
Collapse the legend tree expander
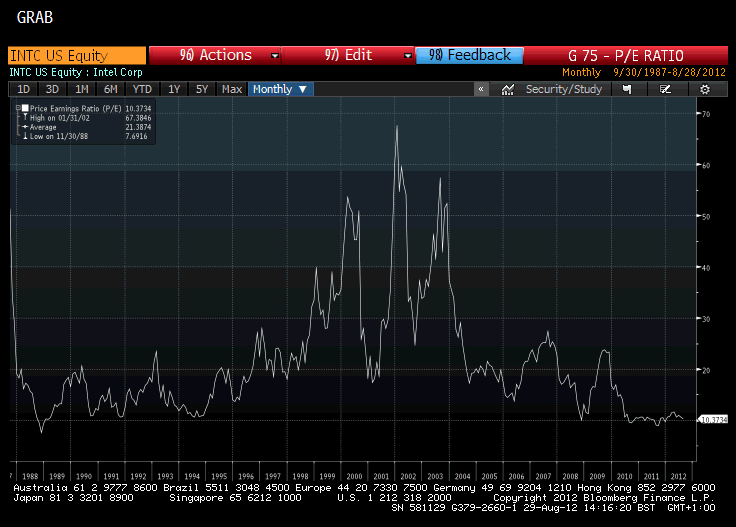pos(18,108)
